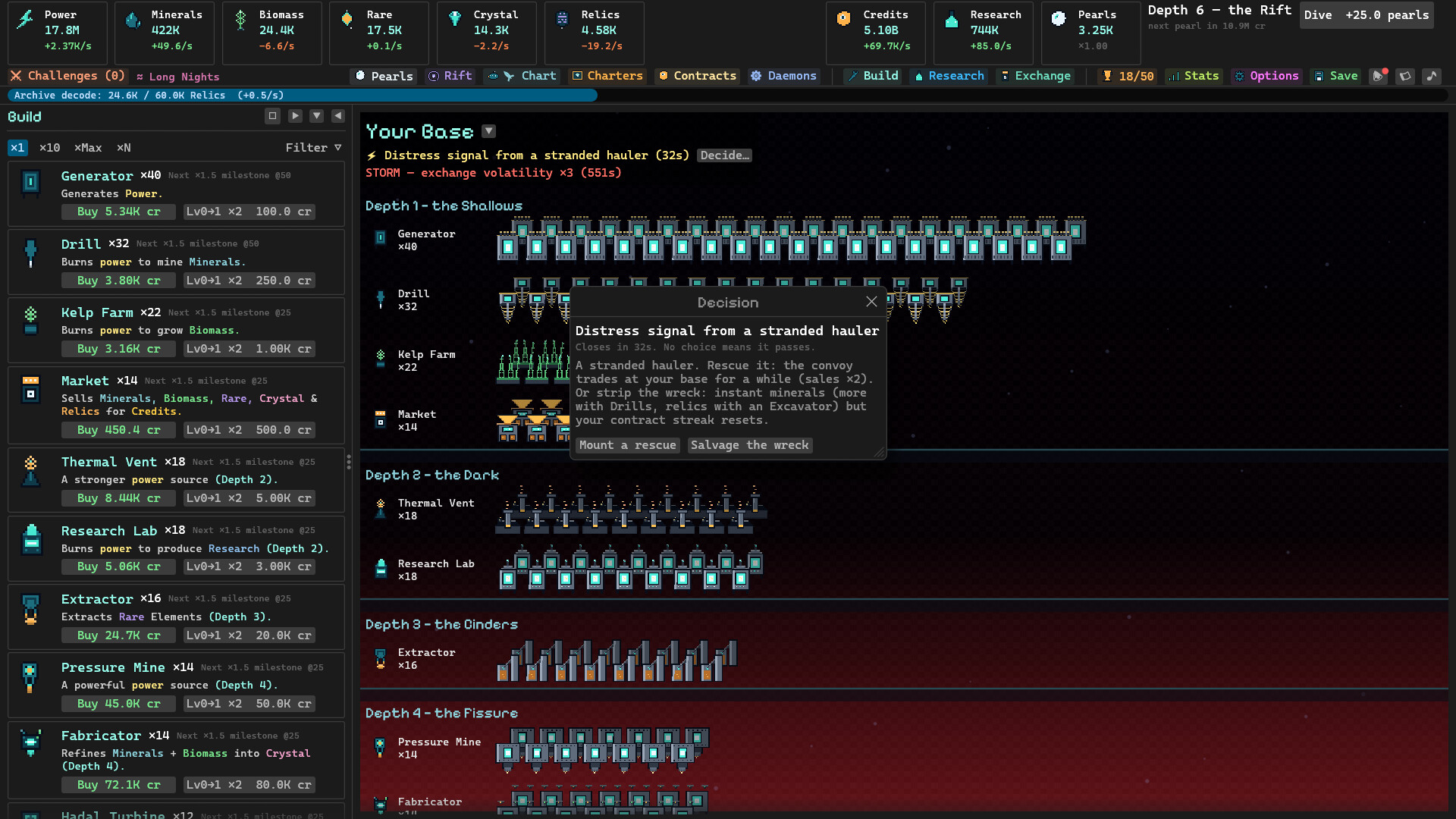Screen dimensions: 1456x819
Task: Open the Rift tab
Action: coord(450,76)
